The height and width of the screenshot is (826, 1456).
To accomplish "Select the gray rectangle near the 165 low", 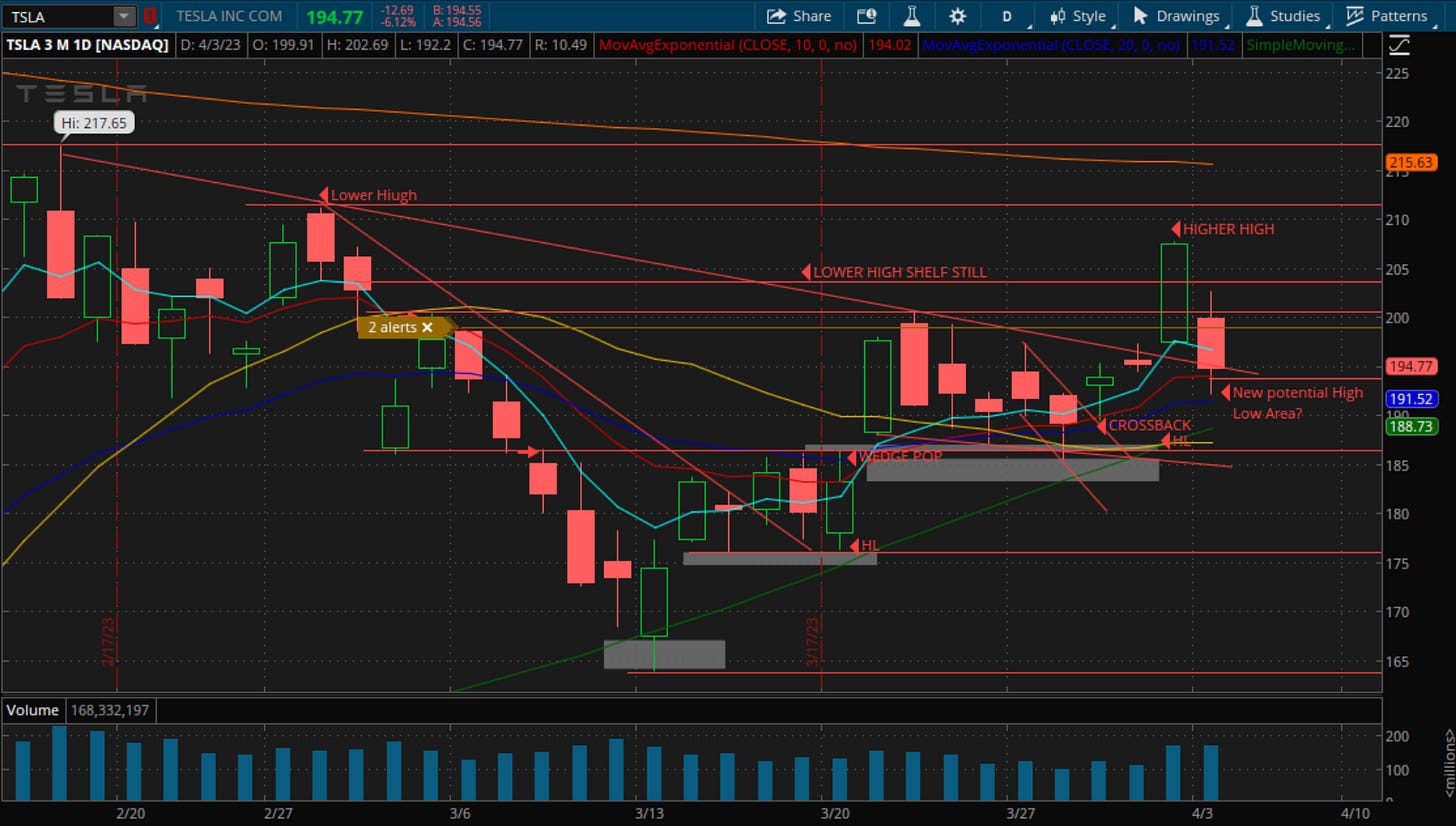I will [x=664, y=654].
